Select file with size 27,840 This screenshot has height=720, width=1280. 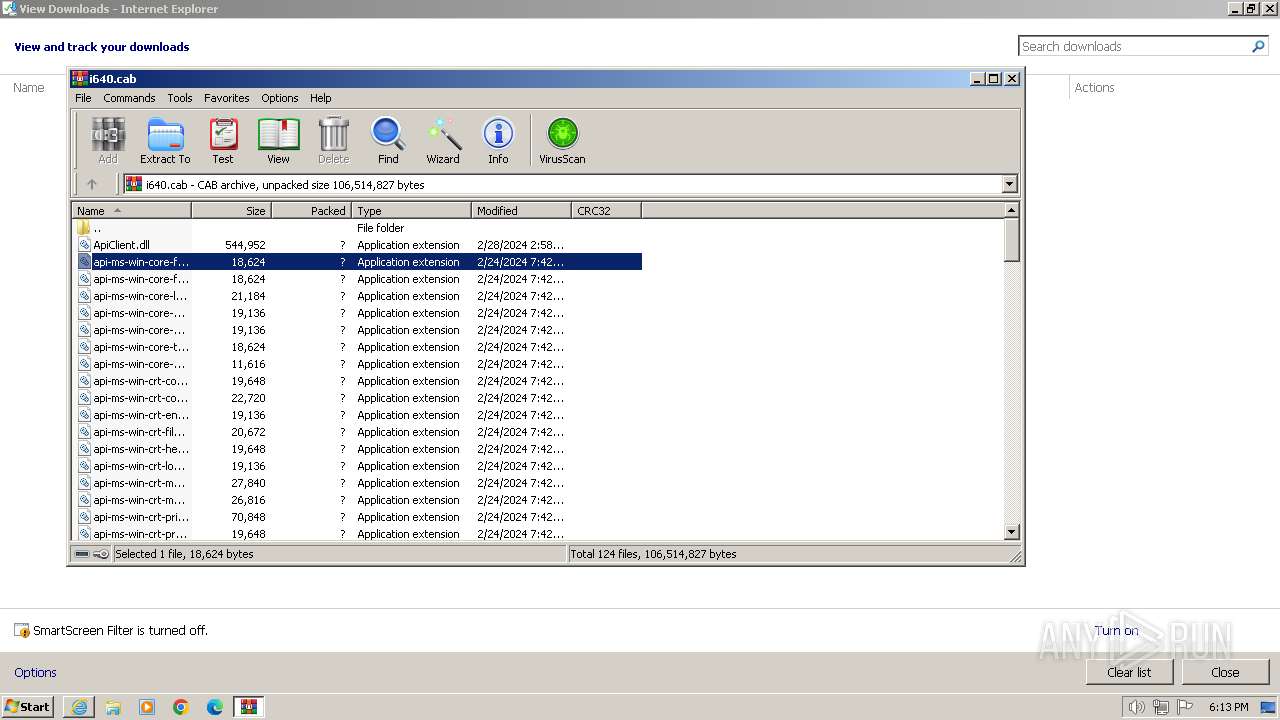pyautogui.click(x=357, y=483)
